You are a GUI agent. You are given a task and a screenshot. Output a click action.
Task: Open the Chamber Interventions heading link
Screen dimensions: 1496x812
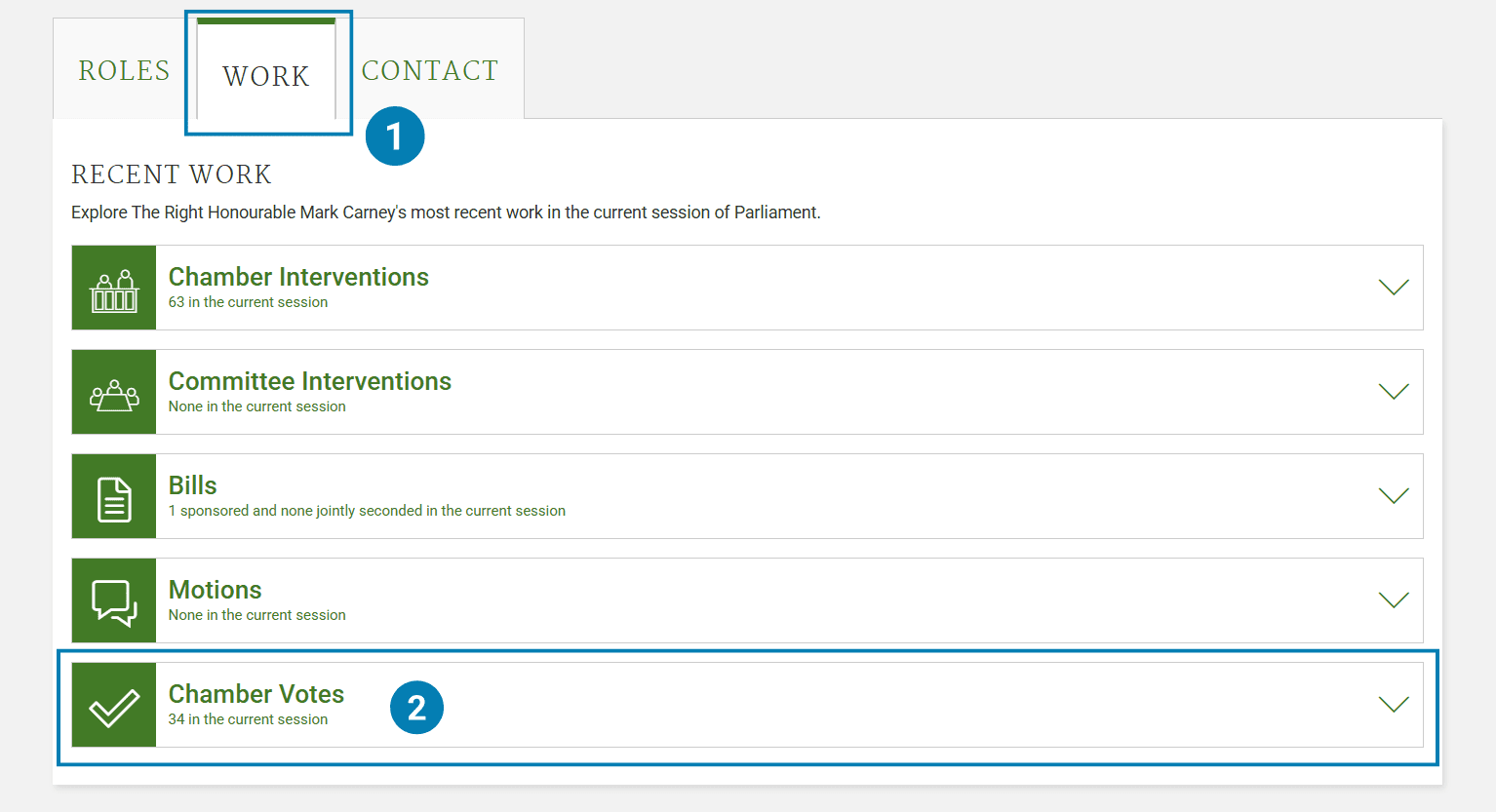coord(298,277)
